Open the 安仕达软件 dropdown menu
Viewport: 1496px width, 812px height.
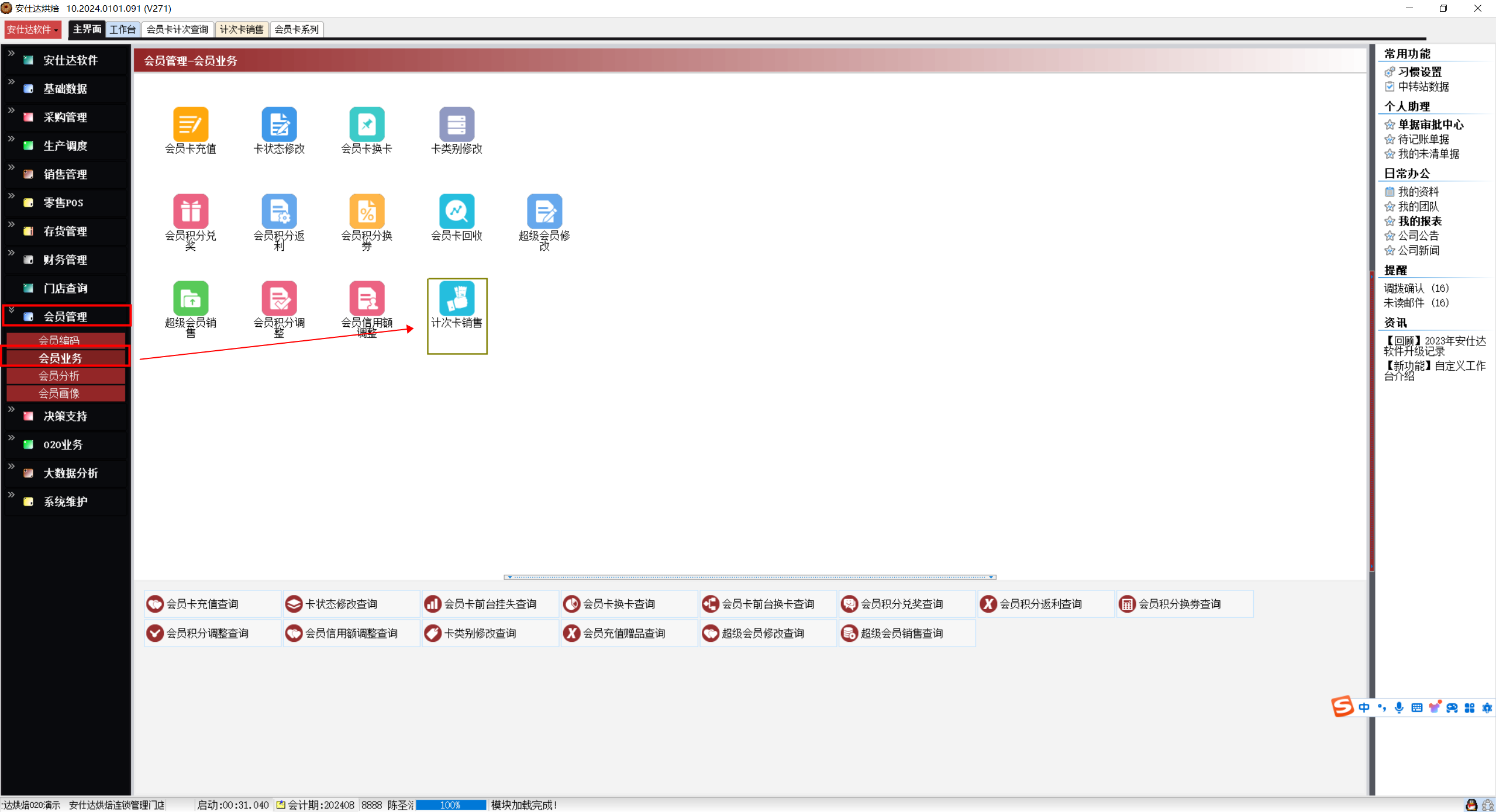(x=32, y=29)
